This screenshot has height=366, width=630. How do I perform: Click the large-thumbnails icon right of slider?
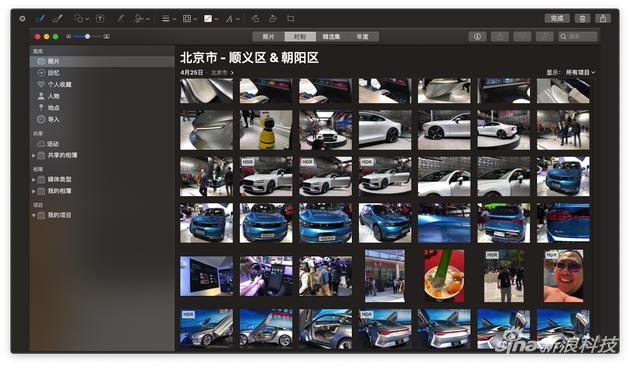point(106,37)
